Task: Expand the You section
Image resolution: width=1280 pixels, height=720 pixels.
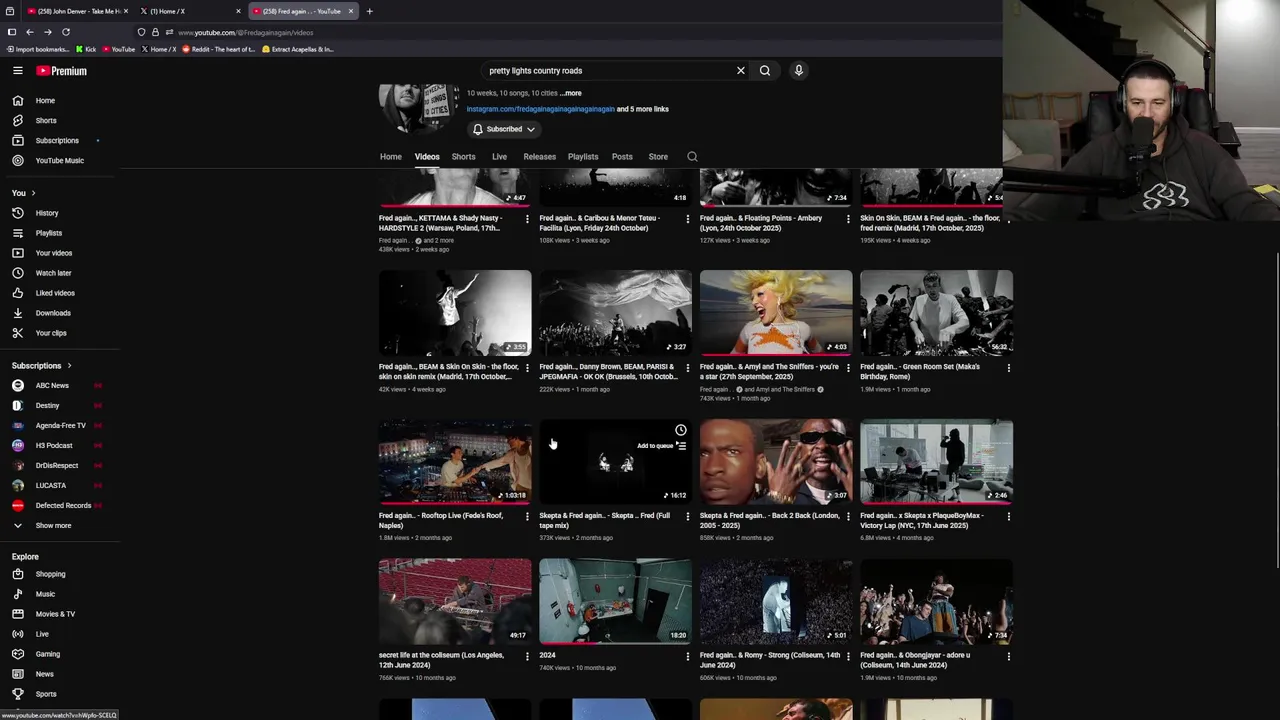Action: click(24, 193)
